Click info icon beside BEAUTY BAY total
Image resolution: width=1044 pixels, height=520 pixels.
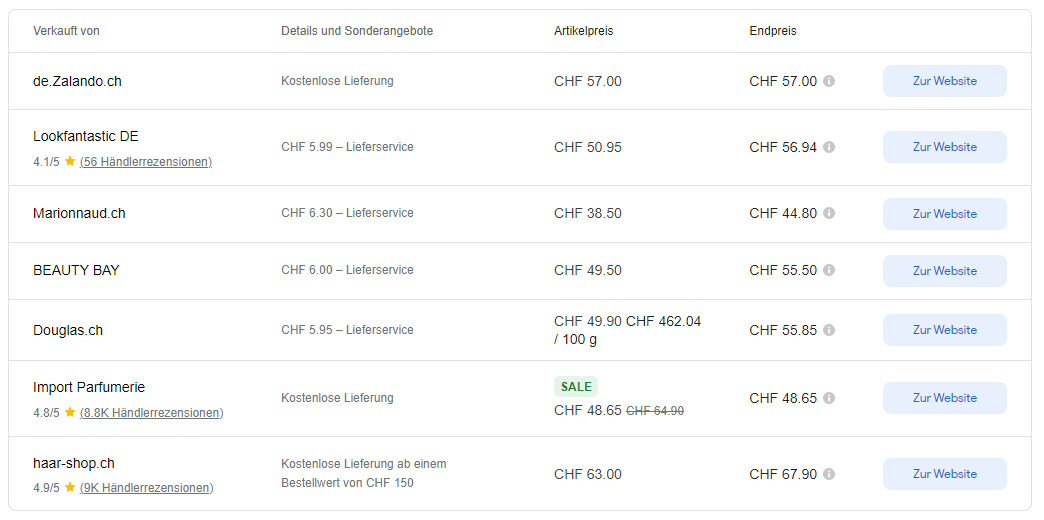click(829, 270)
